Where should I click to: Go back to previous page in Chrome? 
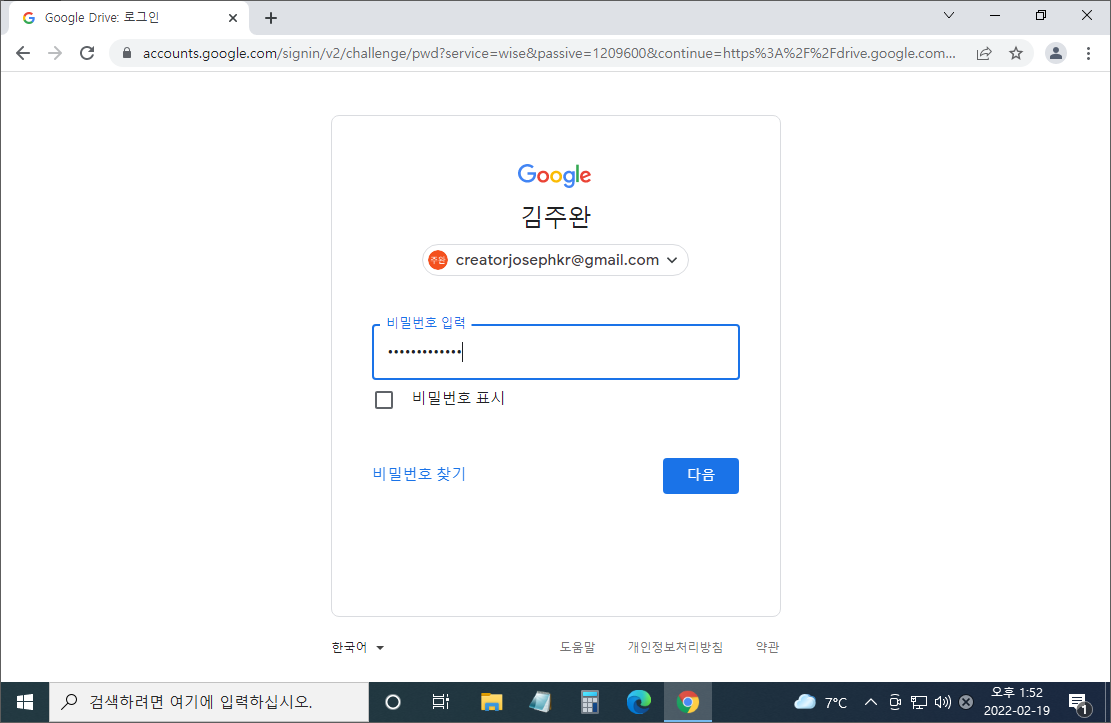(23, 53)
